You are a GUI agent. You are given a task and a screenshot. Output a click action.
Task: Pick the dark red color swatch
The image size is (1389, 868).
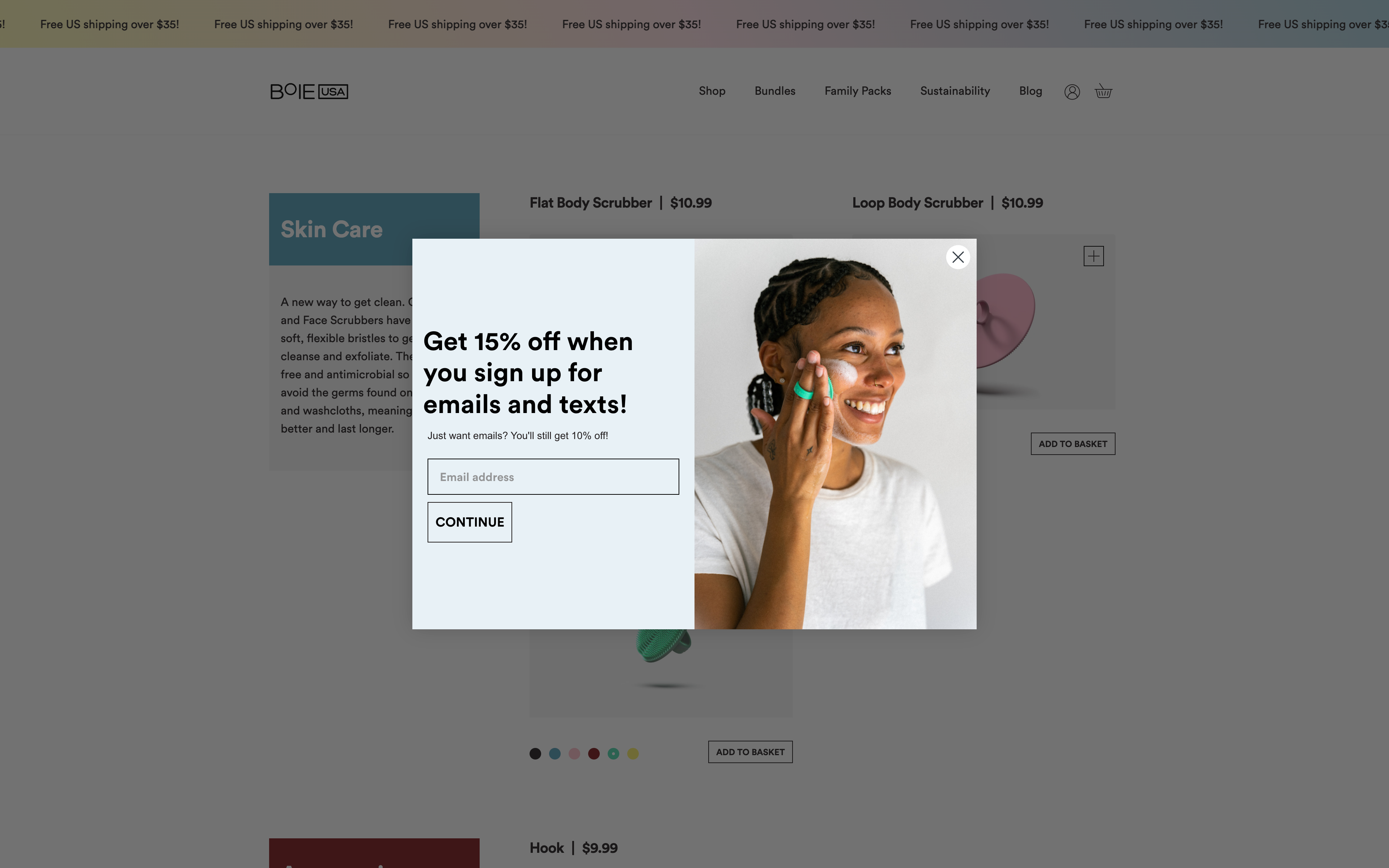pyautogui.click(x=594, y=754)
